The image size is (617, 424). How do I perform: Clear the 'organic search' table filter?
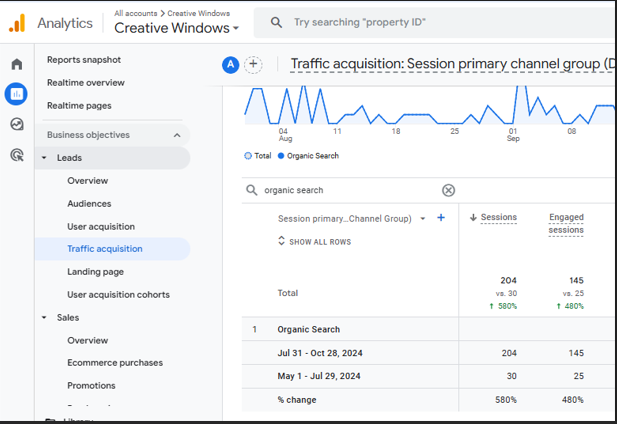pyautogui.click(x=448, y=190)
